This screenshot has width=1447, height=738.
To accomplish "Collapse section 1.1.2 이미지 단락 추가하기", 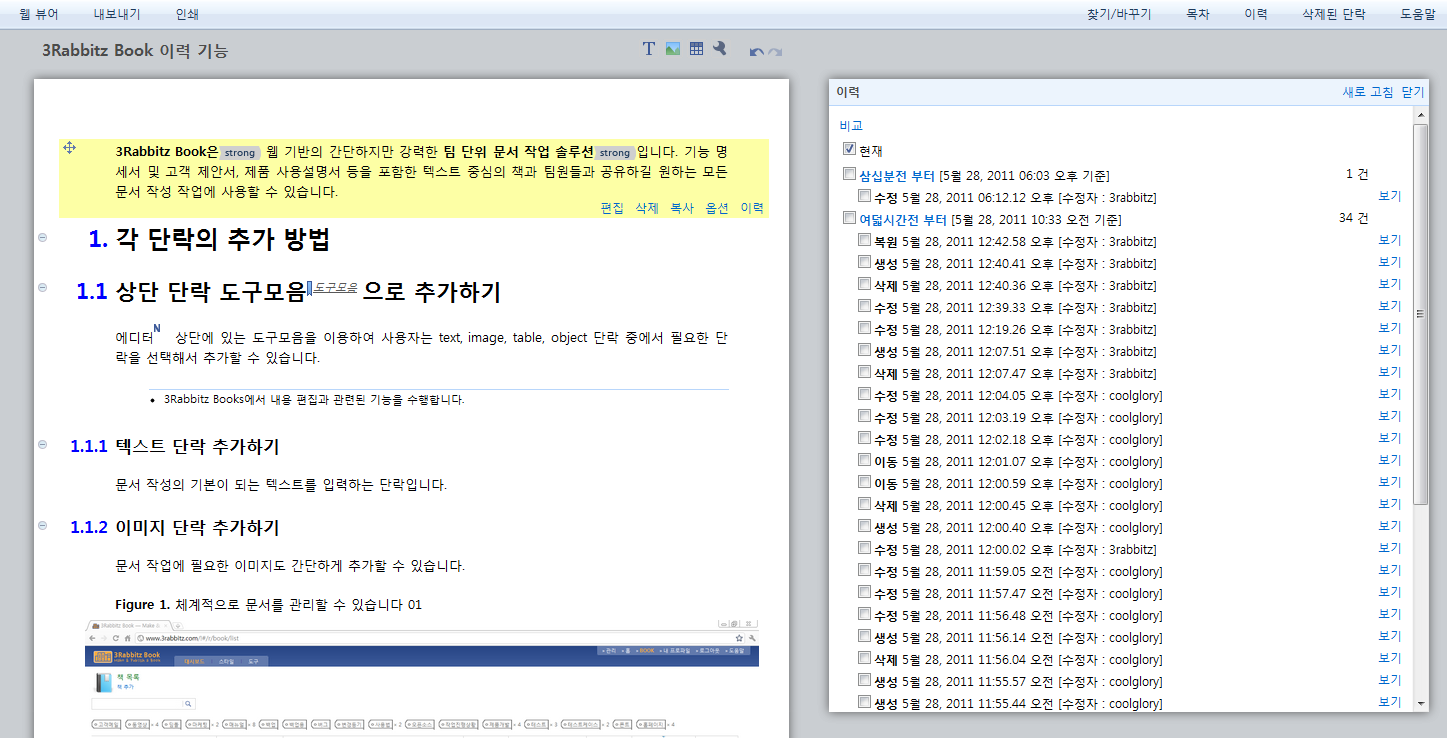I will pos(43,525).
